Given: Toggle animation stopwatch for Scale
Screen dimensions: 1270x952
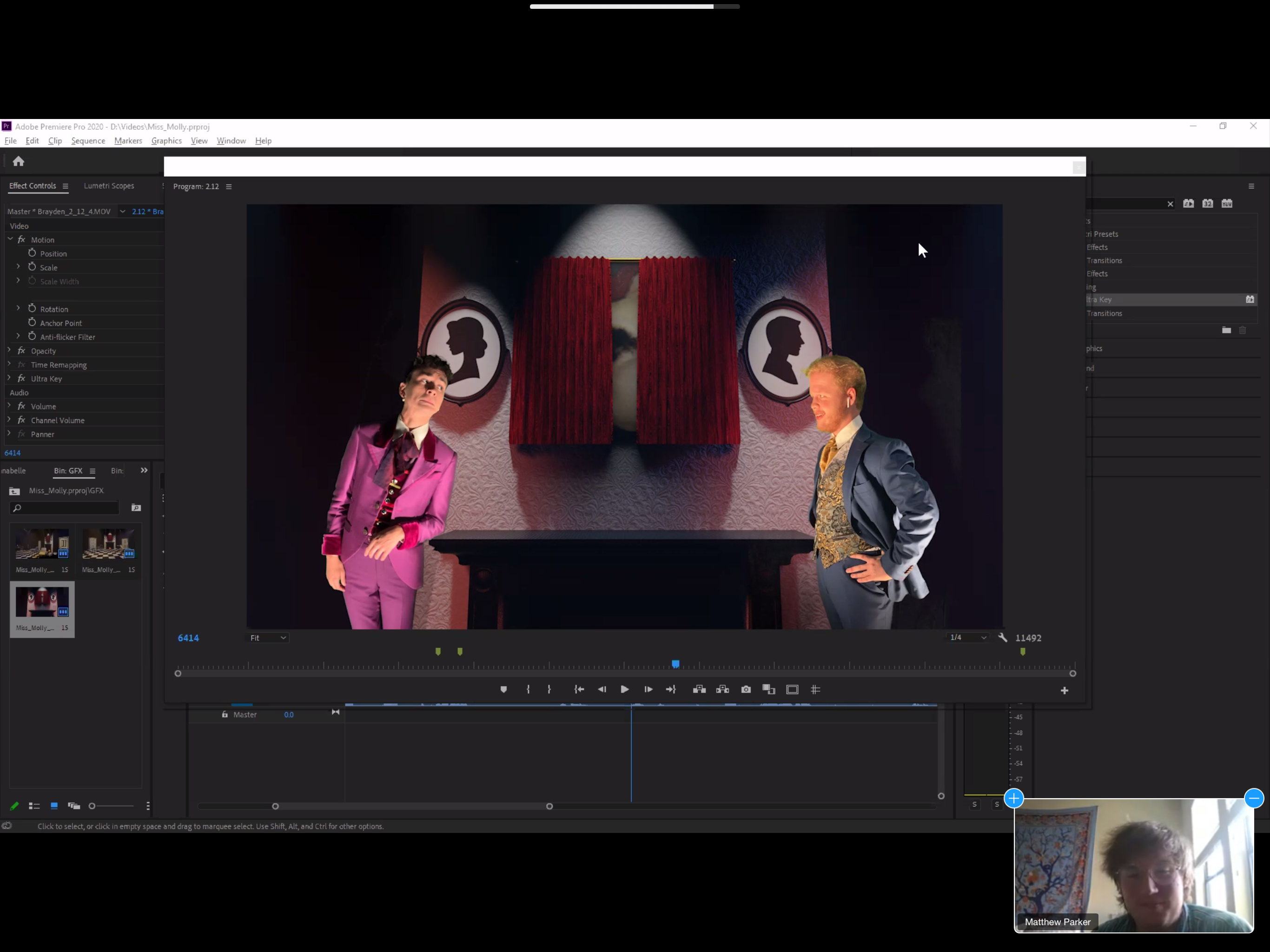Looking at the screenshot, I should click(x=32, y=267).
